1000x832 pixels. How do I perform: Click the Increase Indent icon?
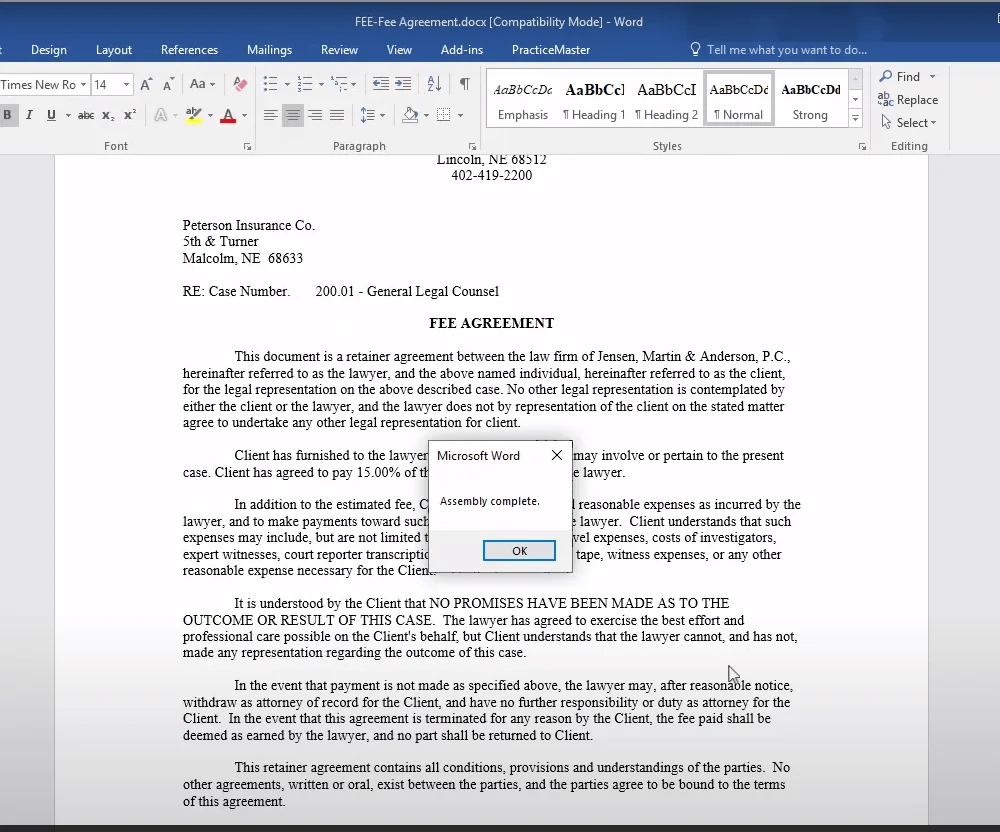click(403, 84)
